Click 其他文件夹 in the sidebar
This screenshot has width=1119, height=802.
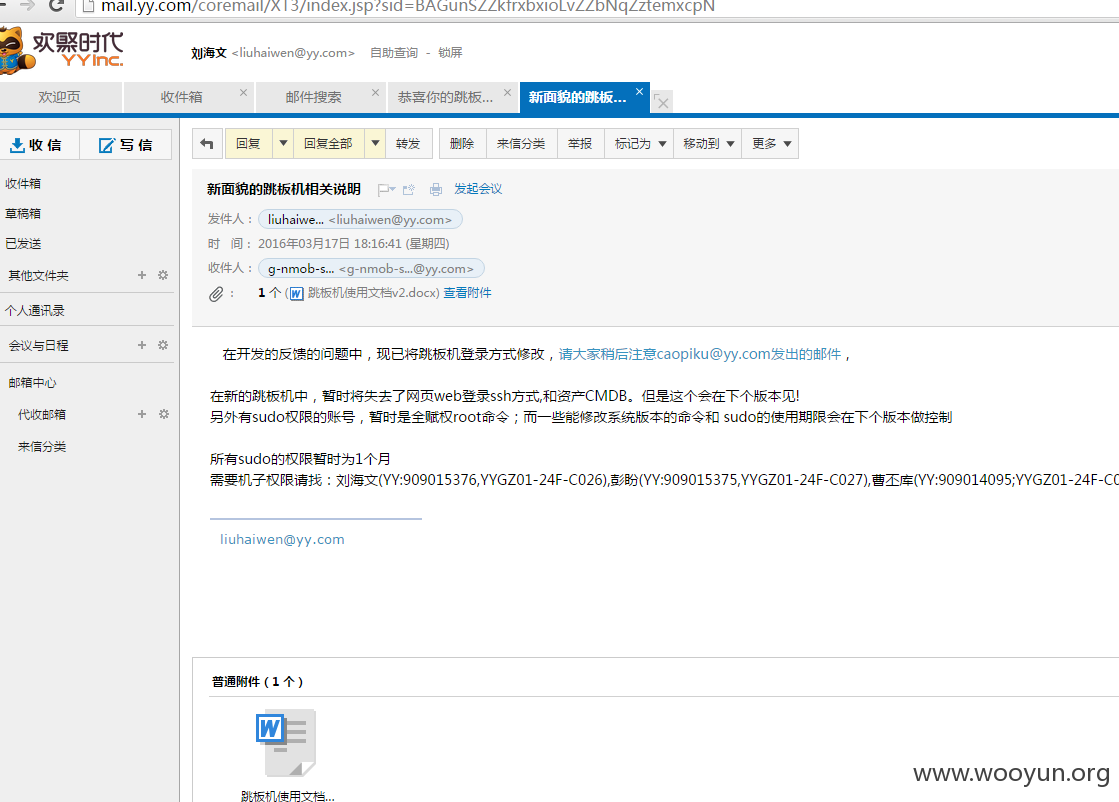(x=39, y=275)
